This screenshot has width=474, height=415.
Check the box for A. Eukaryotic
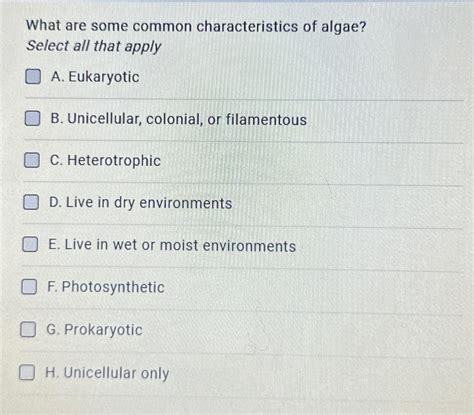coord(33,77)
